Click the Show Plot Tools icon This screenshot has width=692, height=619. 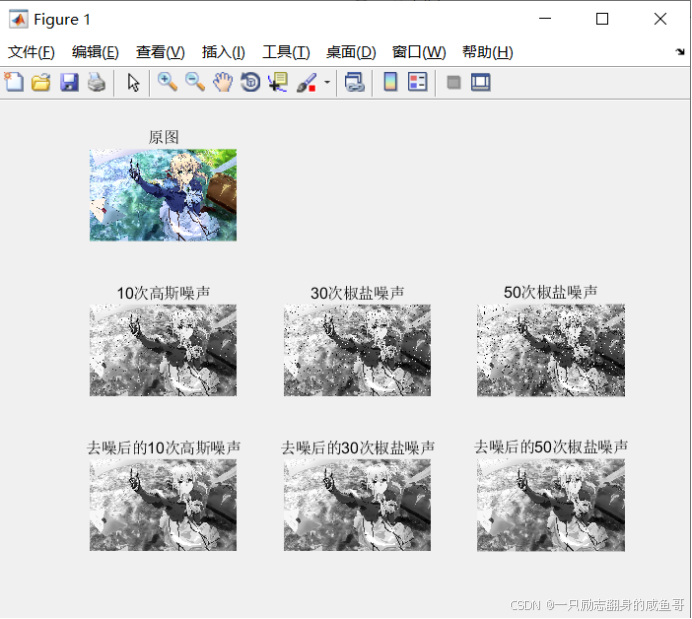(481, 83)
